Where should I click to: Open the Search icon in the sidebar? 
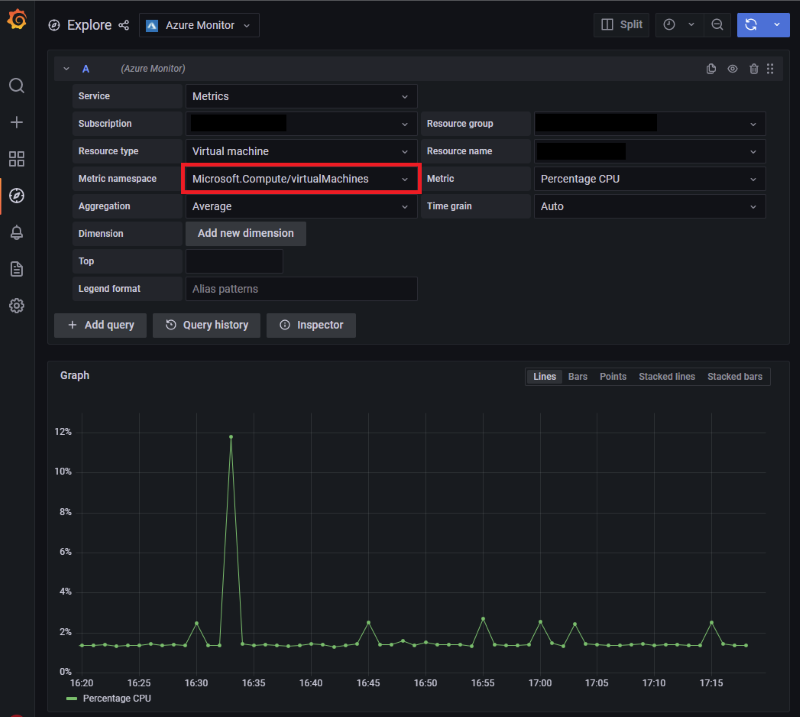pos(17,85)
